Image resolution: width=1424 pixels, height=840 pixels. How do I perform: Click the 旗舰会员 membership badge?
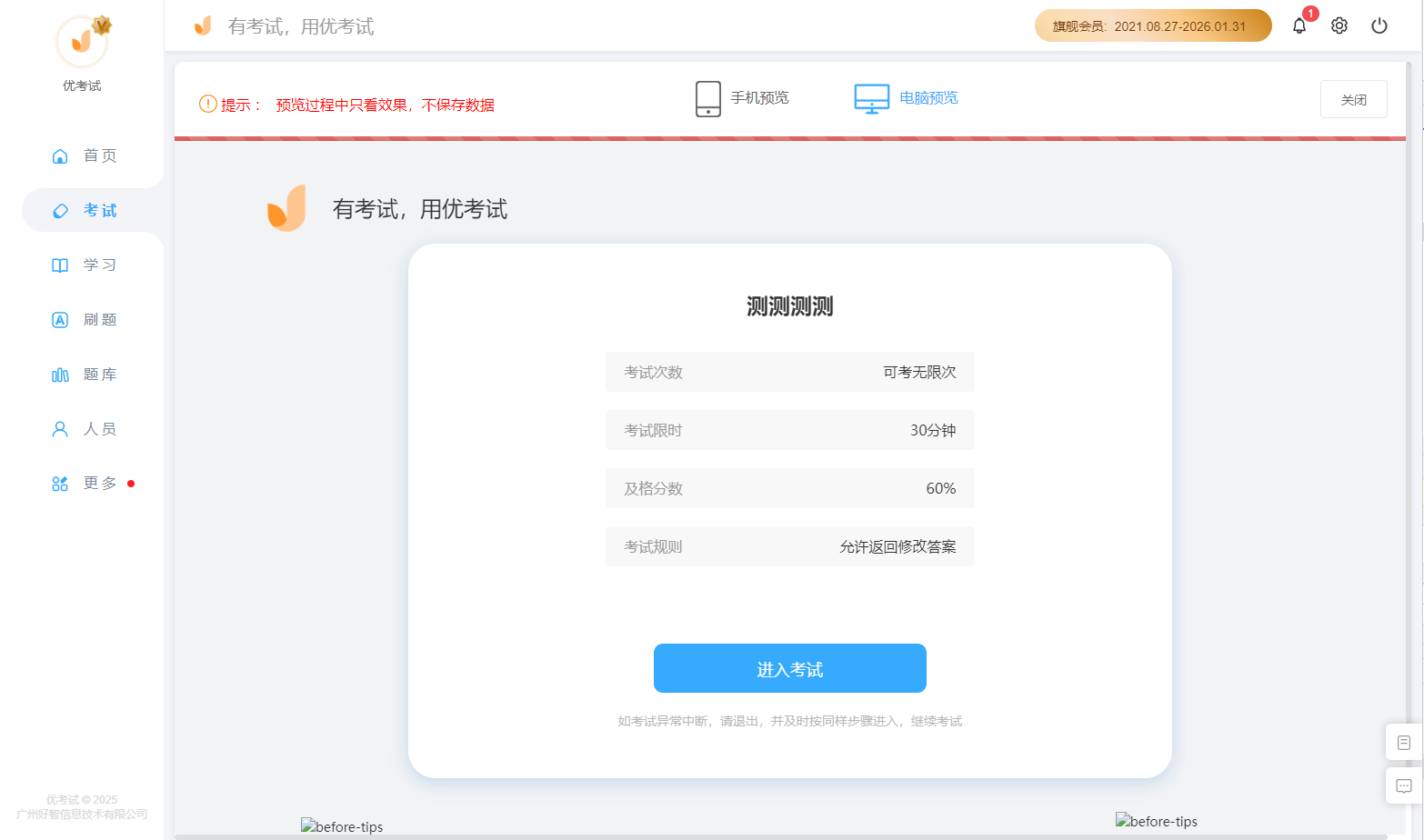[x=1153, y=25]
